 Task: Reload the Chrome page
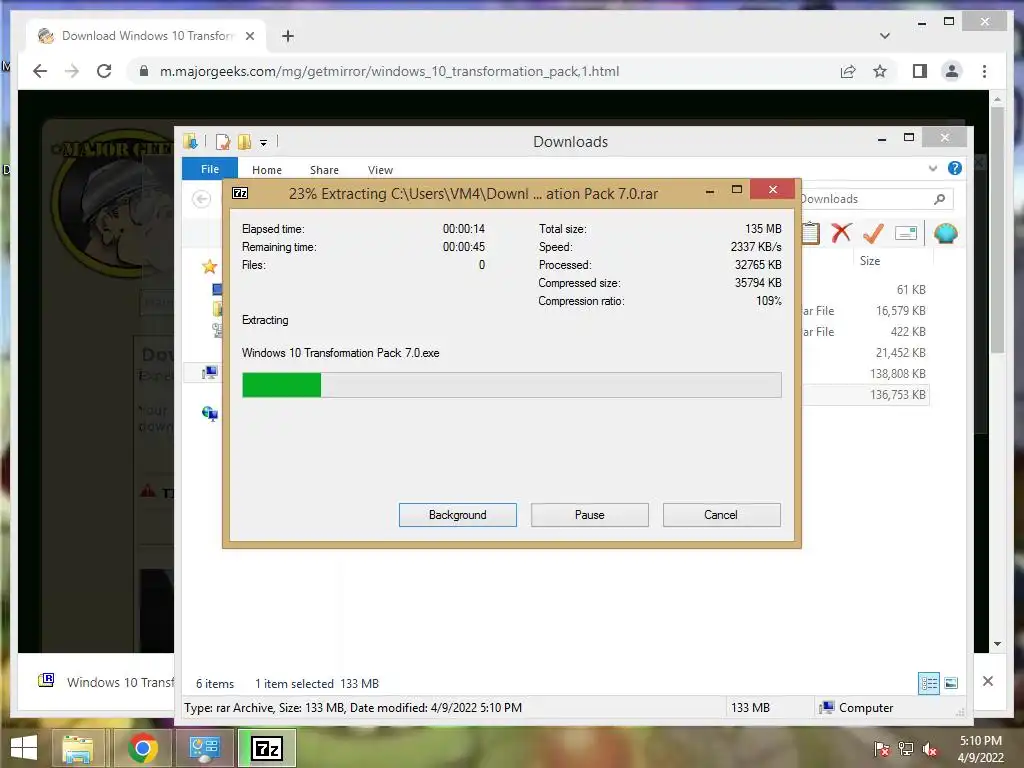point(104,71)
